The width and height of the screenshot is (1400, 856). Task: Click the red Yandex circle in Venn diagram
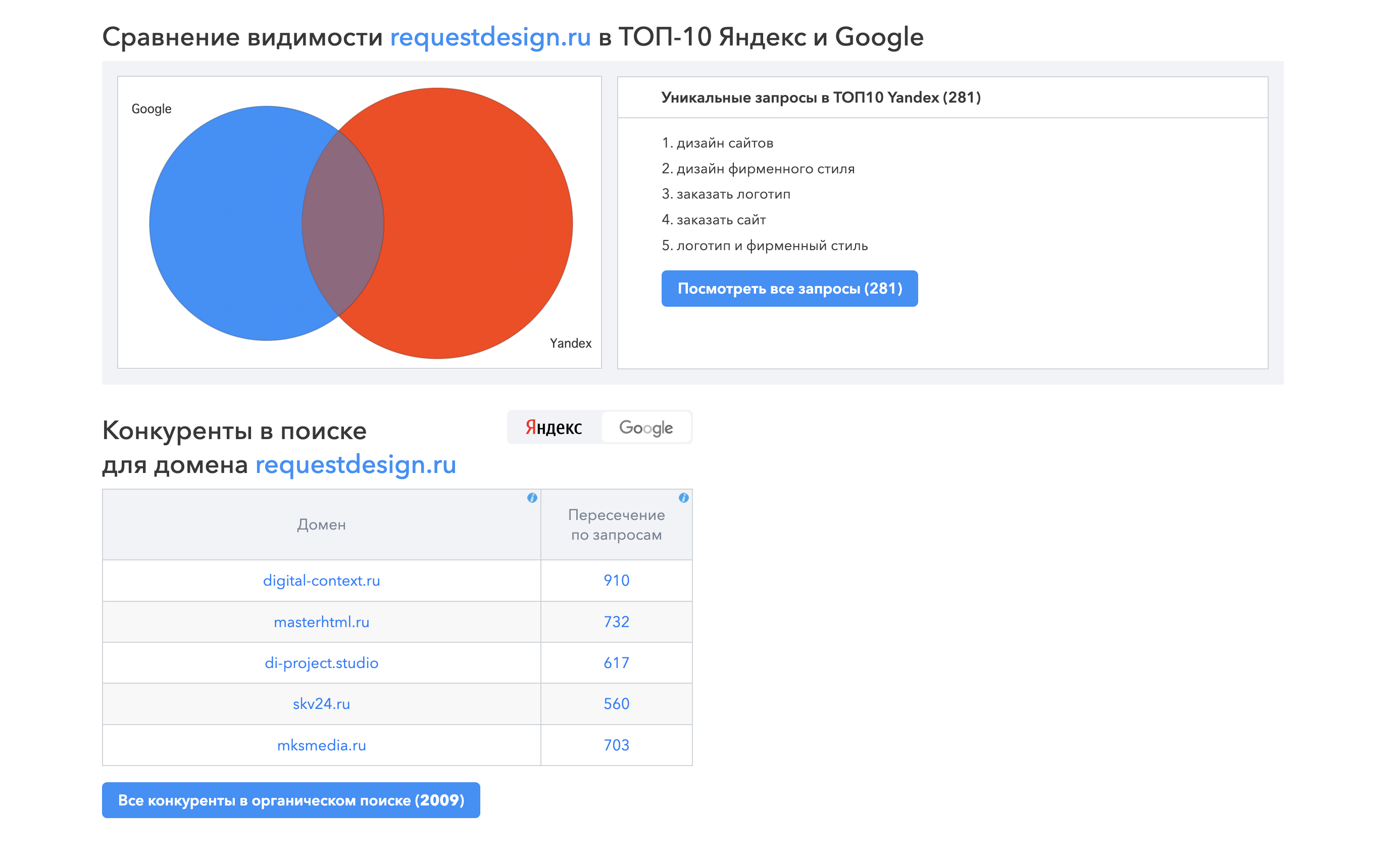[477, 223]
